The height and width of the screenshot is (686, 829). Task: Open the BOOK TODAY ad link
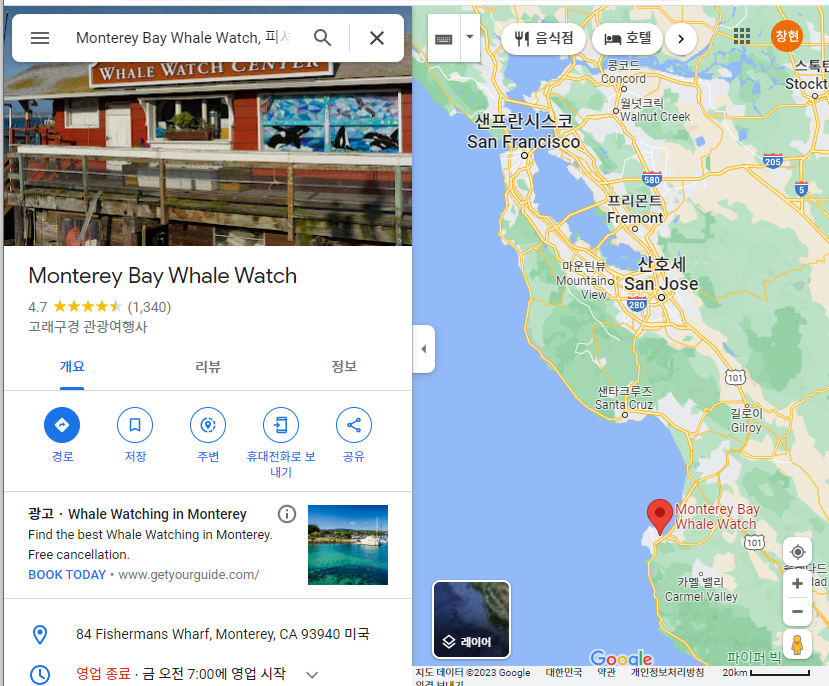67,575
